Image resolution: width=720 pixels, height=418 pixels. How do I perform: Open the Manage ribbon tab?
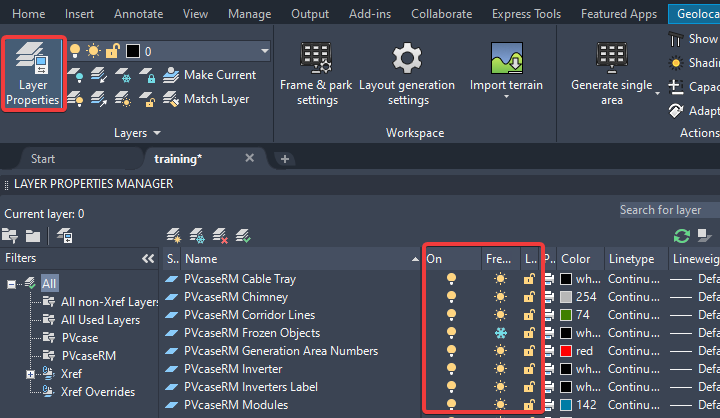click(x=249, y=14)
